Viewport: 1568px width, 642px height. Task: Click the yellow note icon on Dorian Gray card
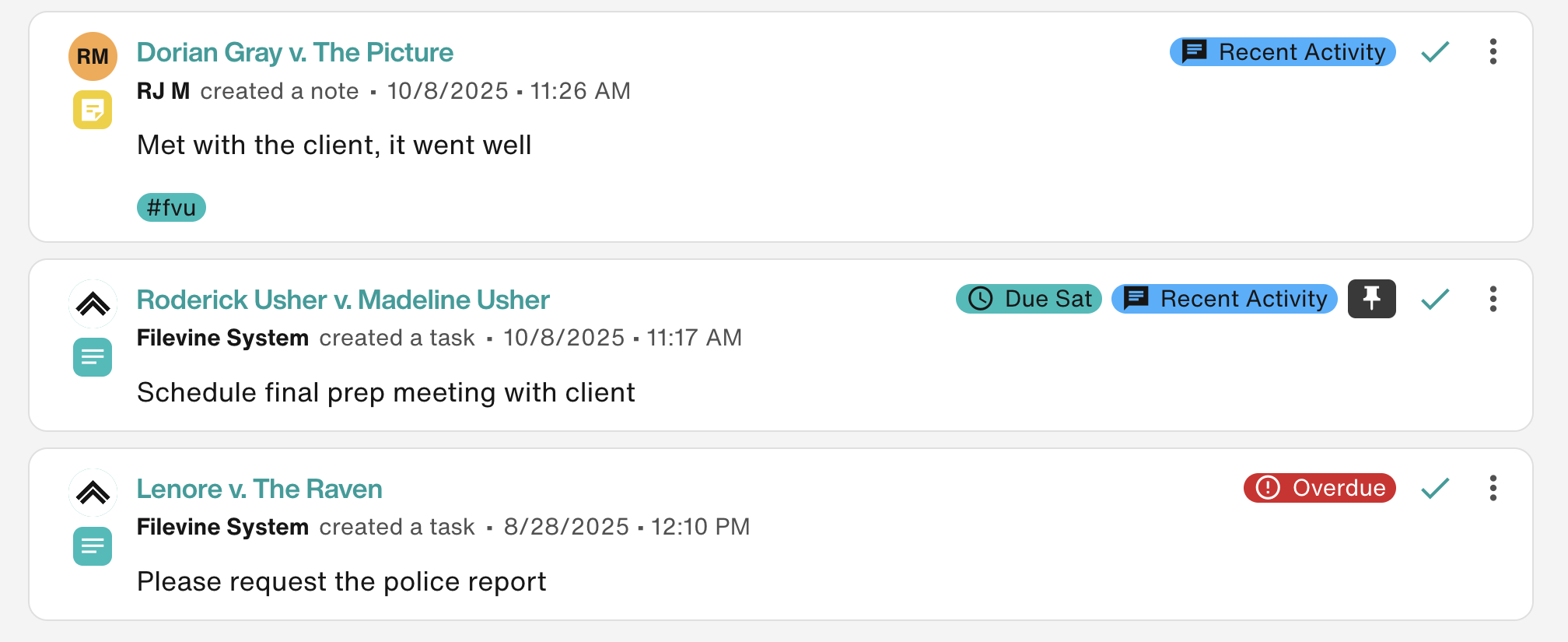(x=93, y=110)
